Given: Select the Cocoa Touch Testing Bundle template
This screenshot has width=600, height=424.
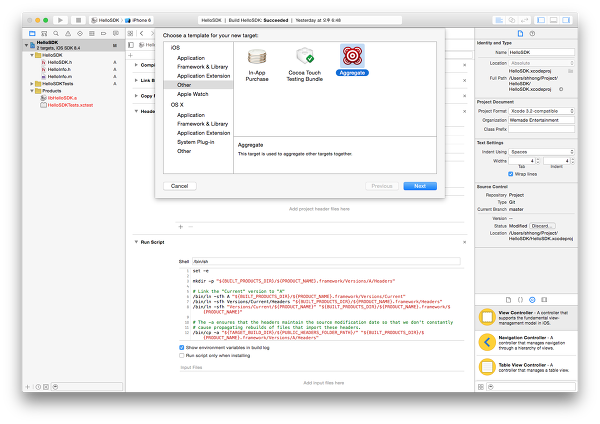Looking at the screenshot, I should pos(305,65).
